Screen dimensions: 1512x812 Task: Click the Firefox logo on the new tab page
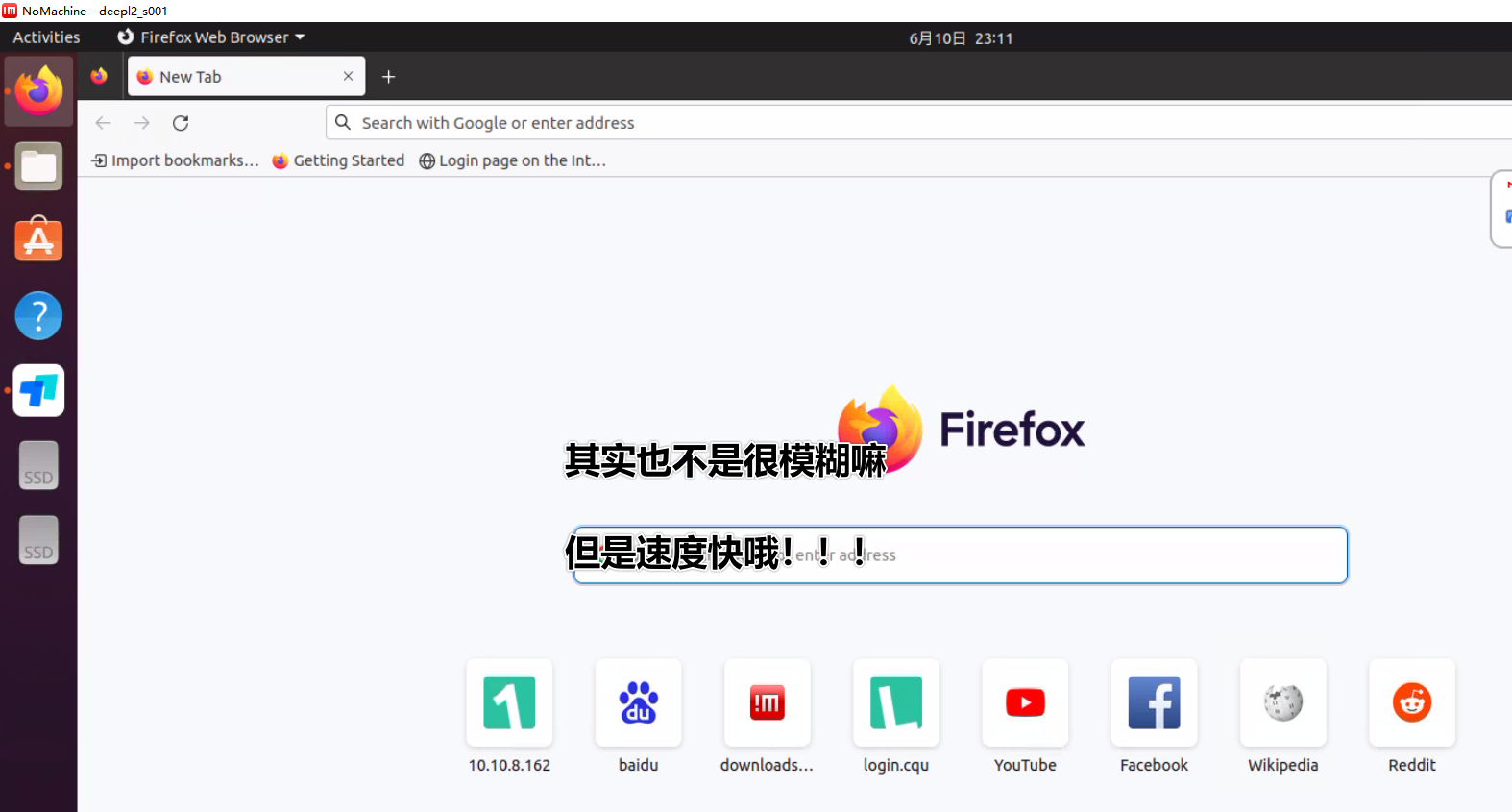pyautogui.click(x=961, y=429)
